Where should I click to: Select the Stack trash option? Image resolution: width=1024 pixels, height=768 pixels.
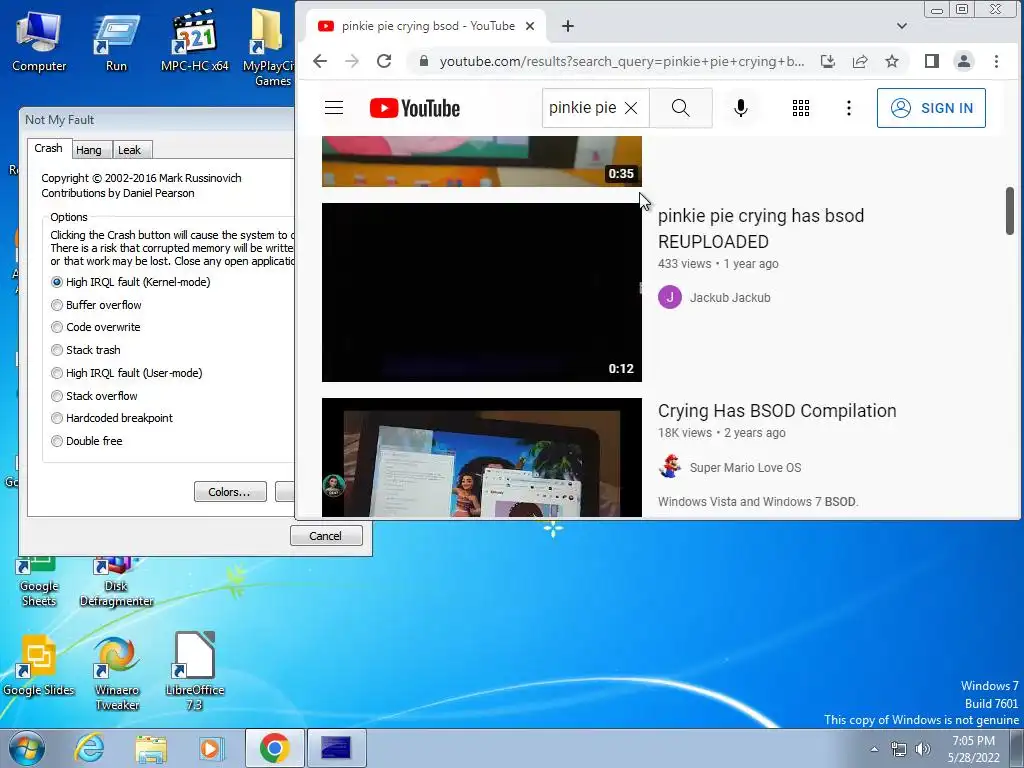coord(86,350)
